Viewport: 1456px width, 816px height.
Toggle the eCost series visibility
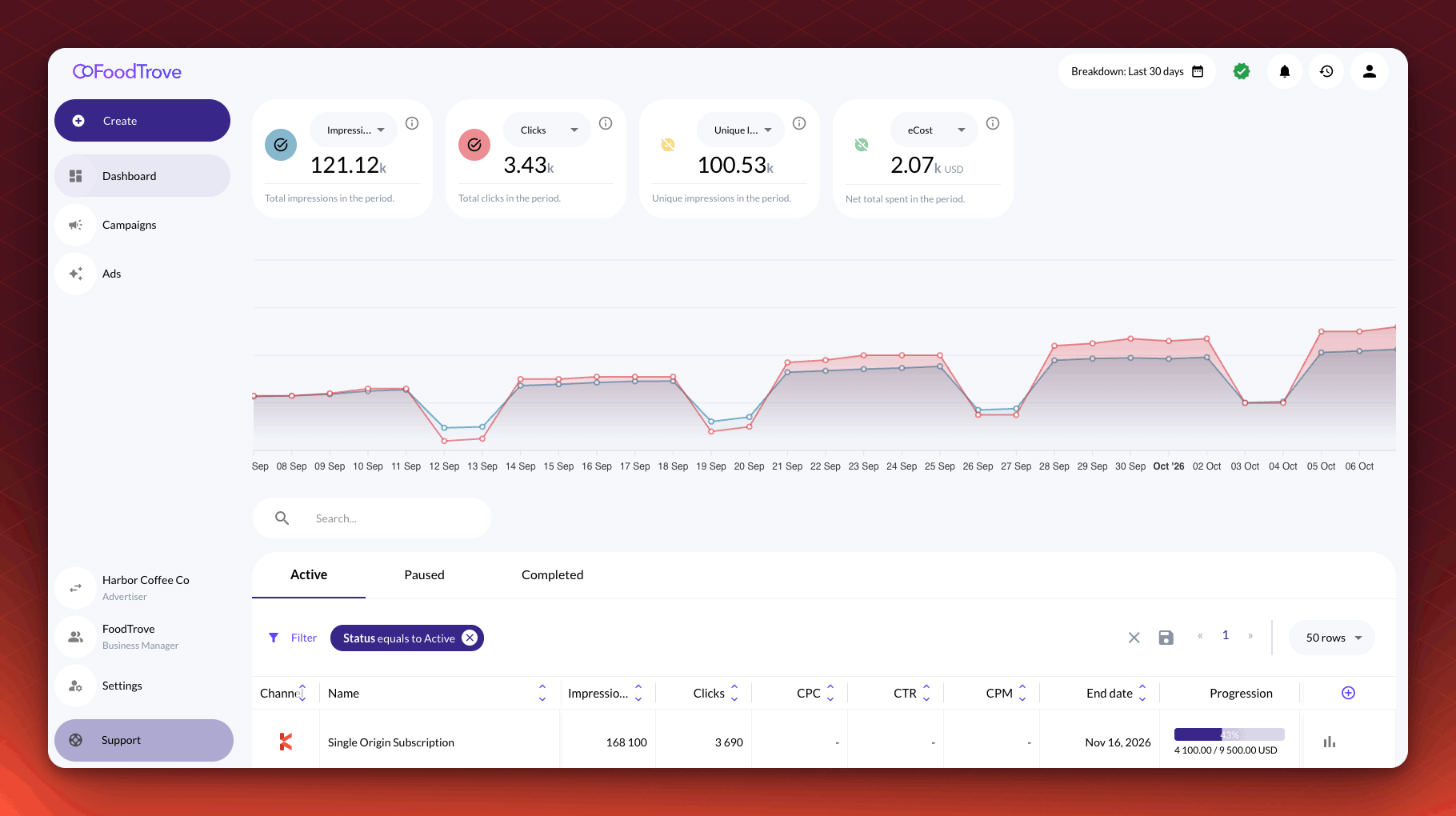(862, 145)
